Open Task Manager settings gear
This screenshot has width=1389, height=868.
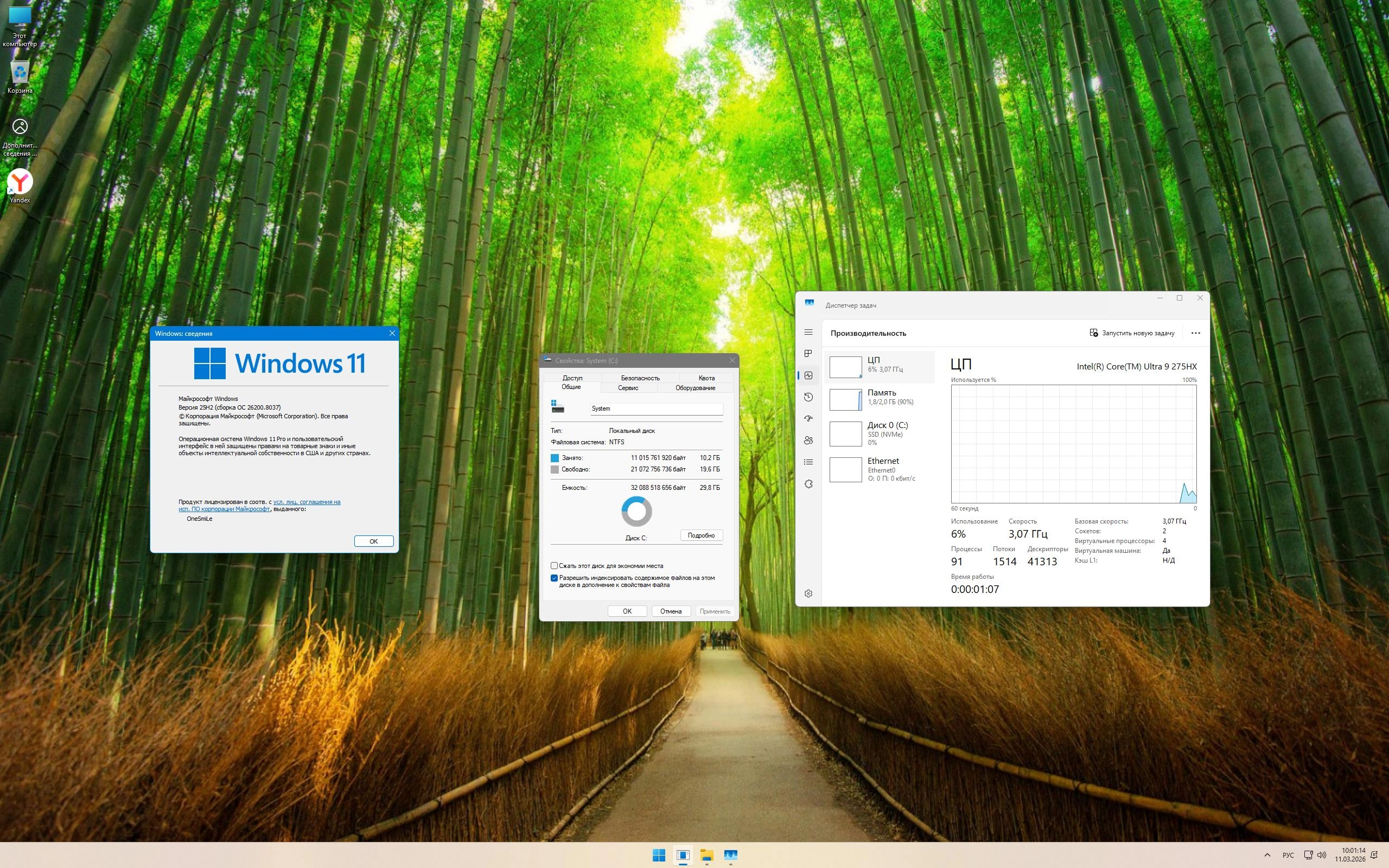[x=808, y=593]
